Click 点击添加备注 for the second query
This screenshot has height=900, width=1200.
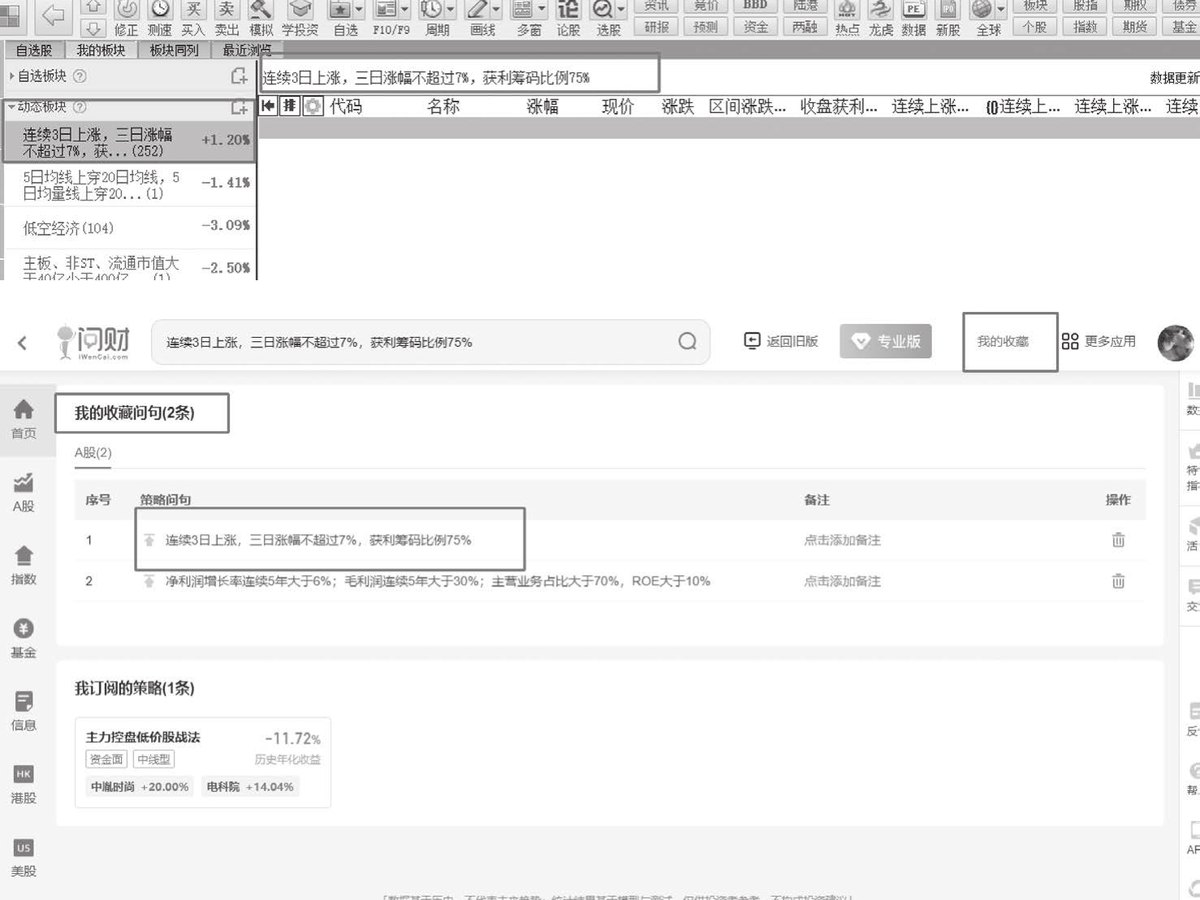click(x=842, y=581)
